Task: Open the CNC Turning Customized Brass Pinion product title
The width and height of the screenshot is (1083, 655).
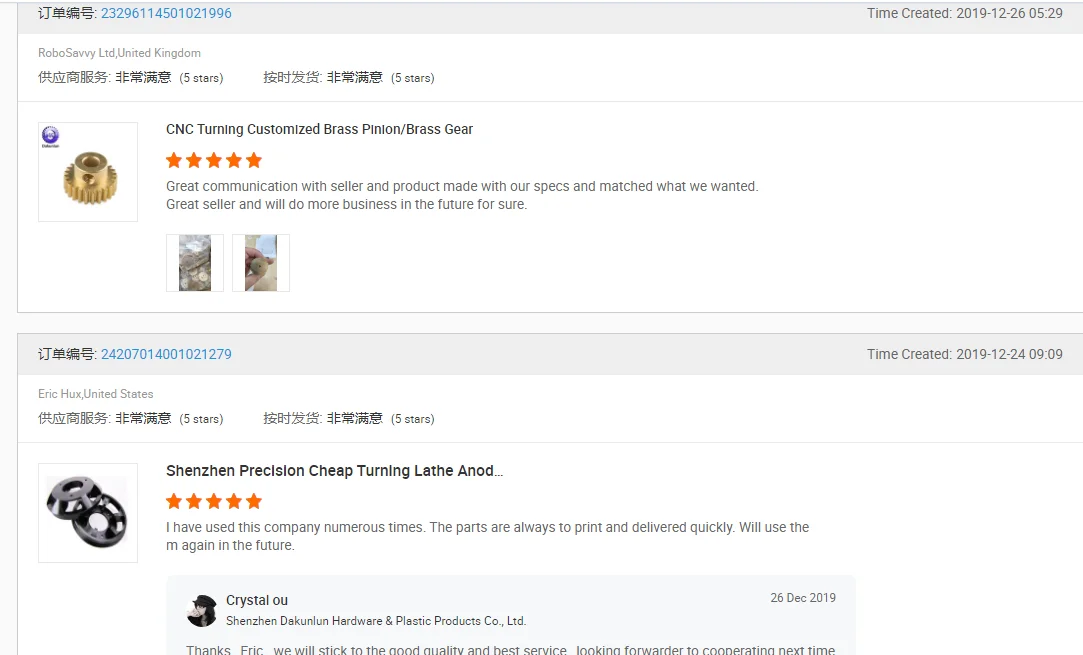Action: coord(319,129)
